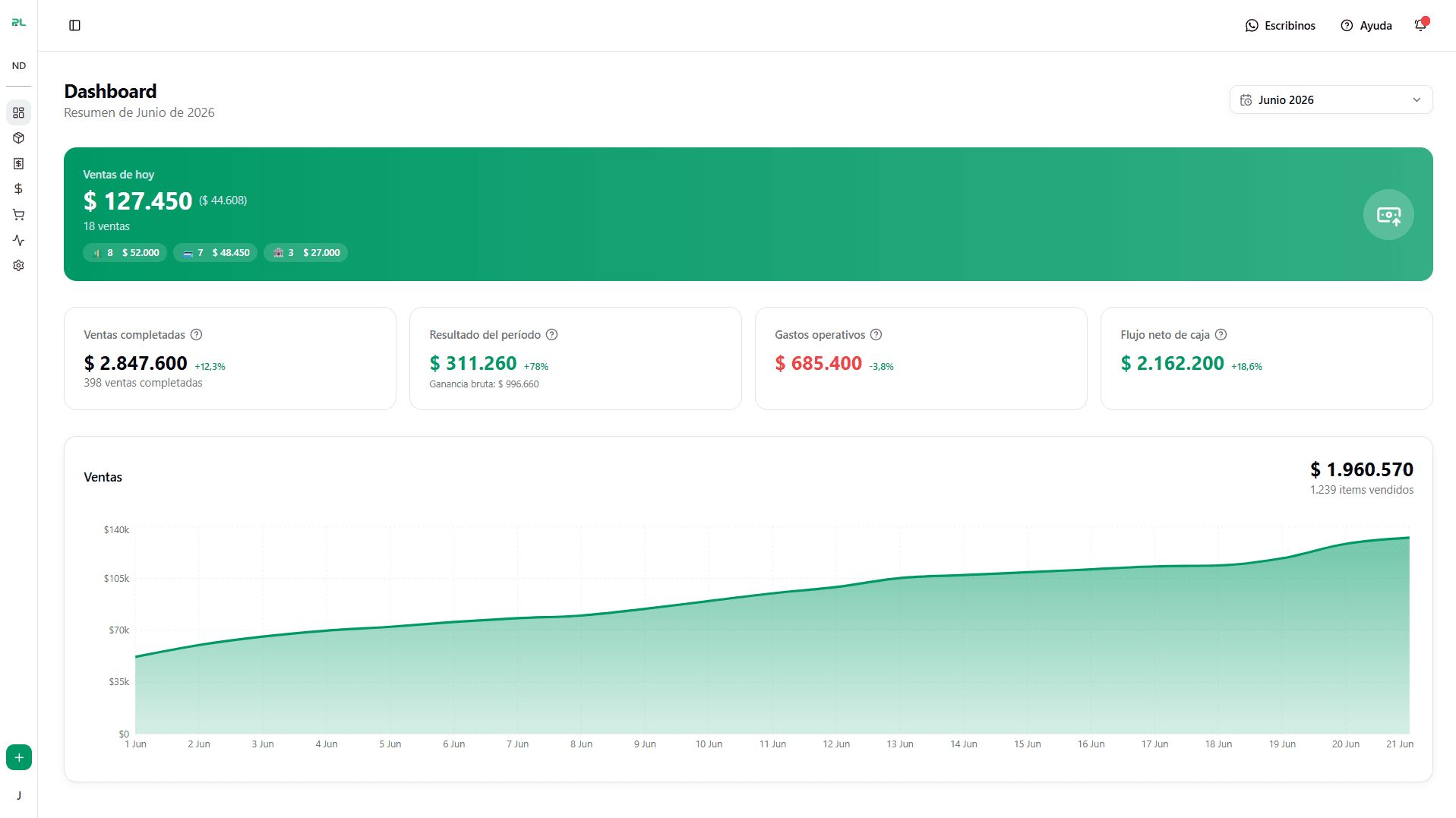
Task: Click the -3,8% change indicator
Action: [881, 367]
